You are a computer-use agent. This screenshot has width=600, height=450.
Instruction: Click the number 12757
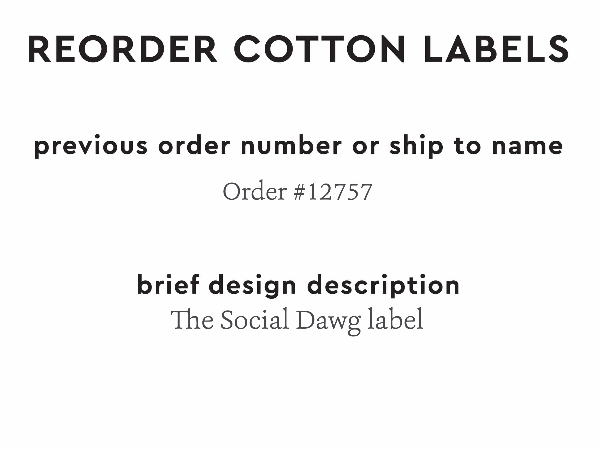(339, 191)
